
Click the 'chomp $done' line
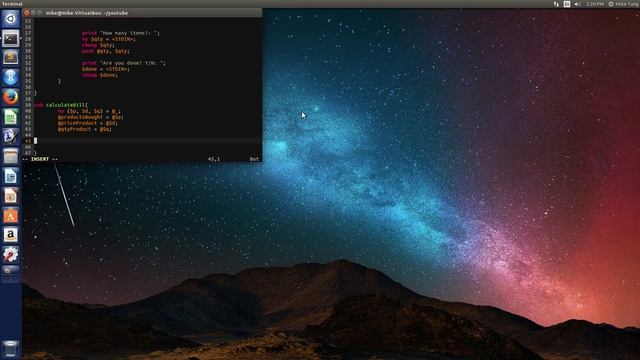[100, 75]
